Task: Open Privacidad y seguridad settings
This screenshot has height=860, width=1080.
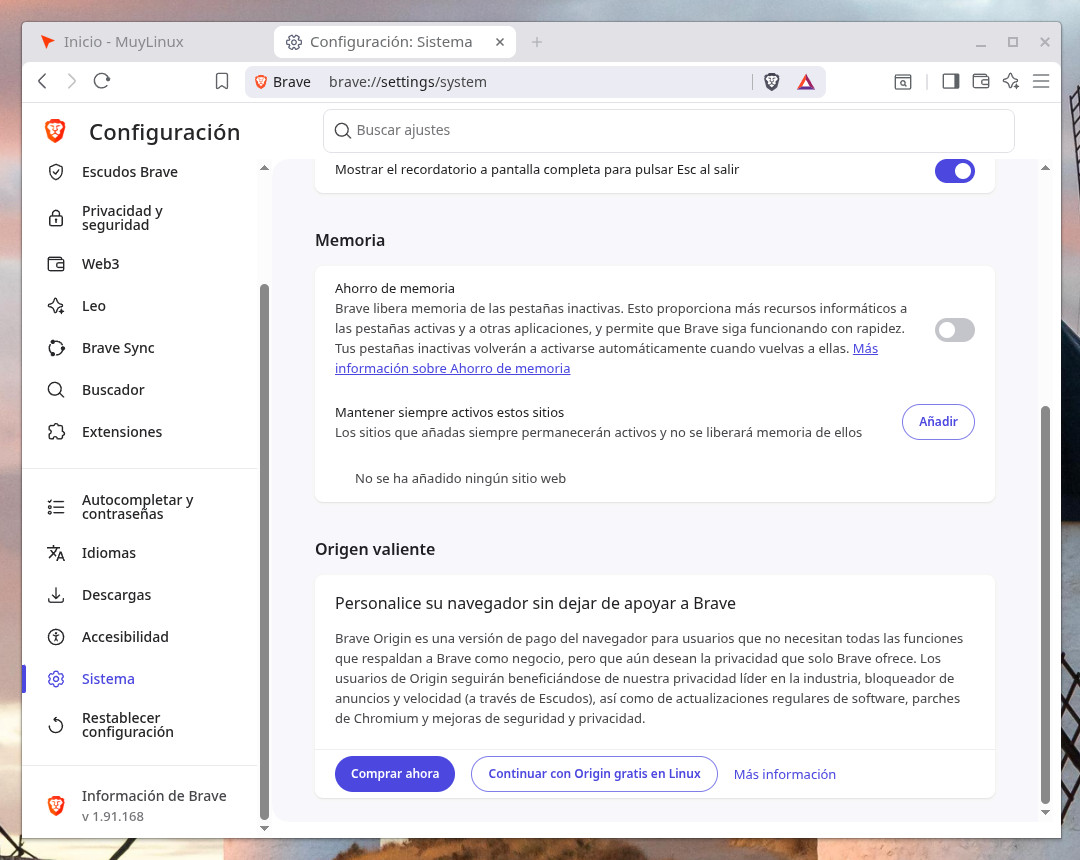Action: [123, 218]
